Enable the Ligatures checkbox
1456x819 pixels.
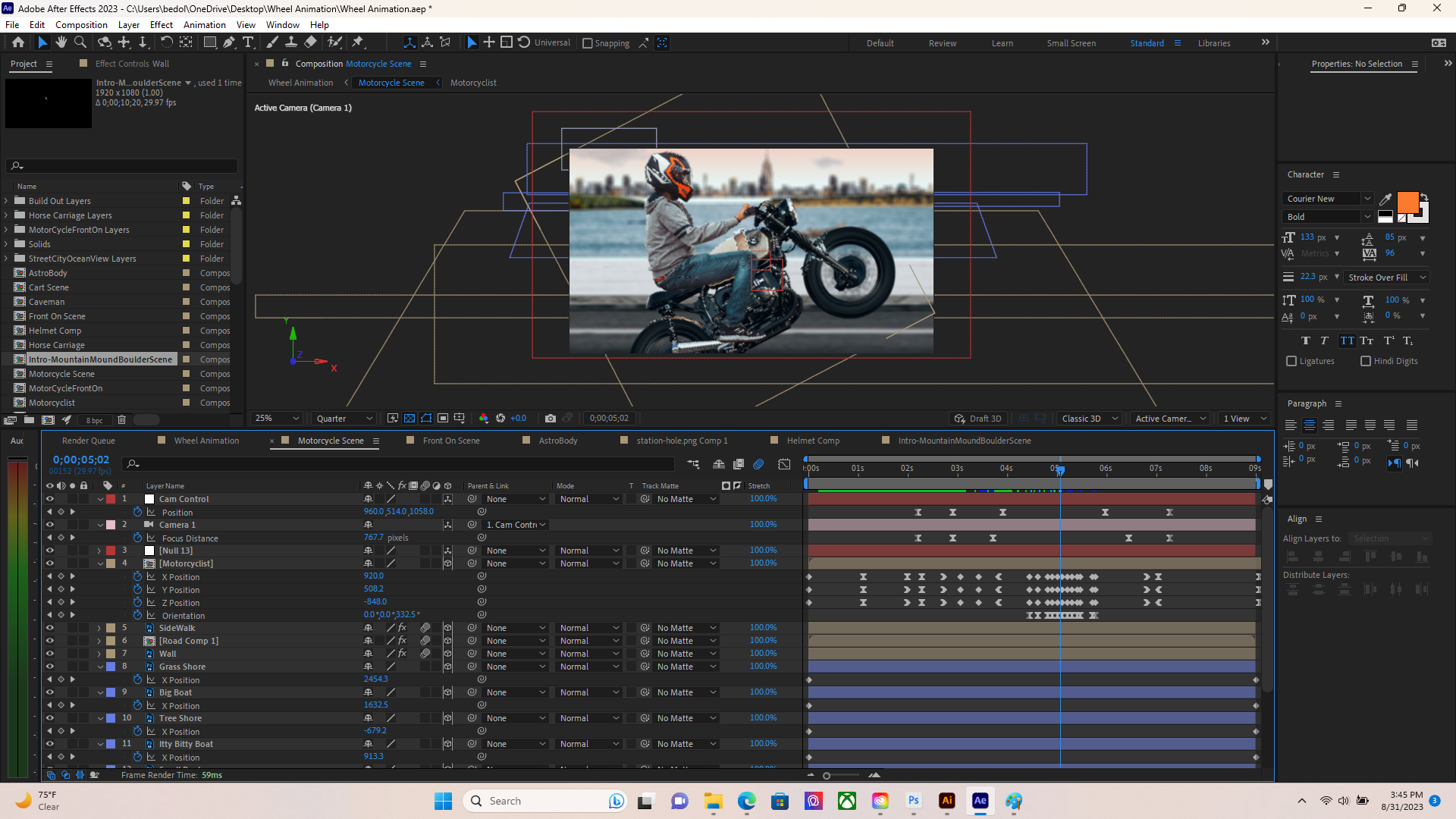(x=1291, y=361)
